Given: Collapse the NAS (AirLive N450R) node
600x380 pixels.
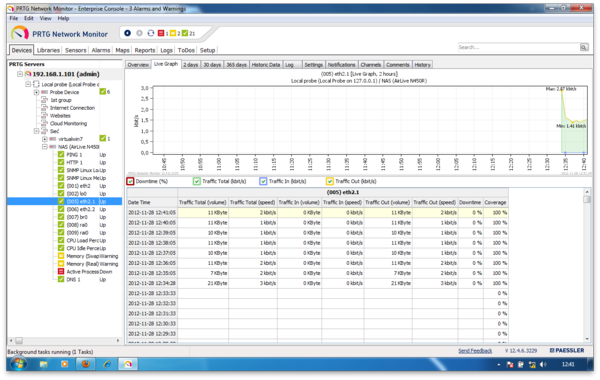Looking at the screenshot, I should (x=44, y=147).
